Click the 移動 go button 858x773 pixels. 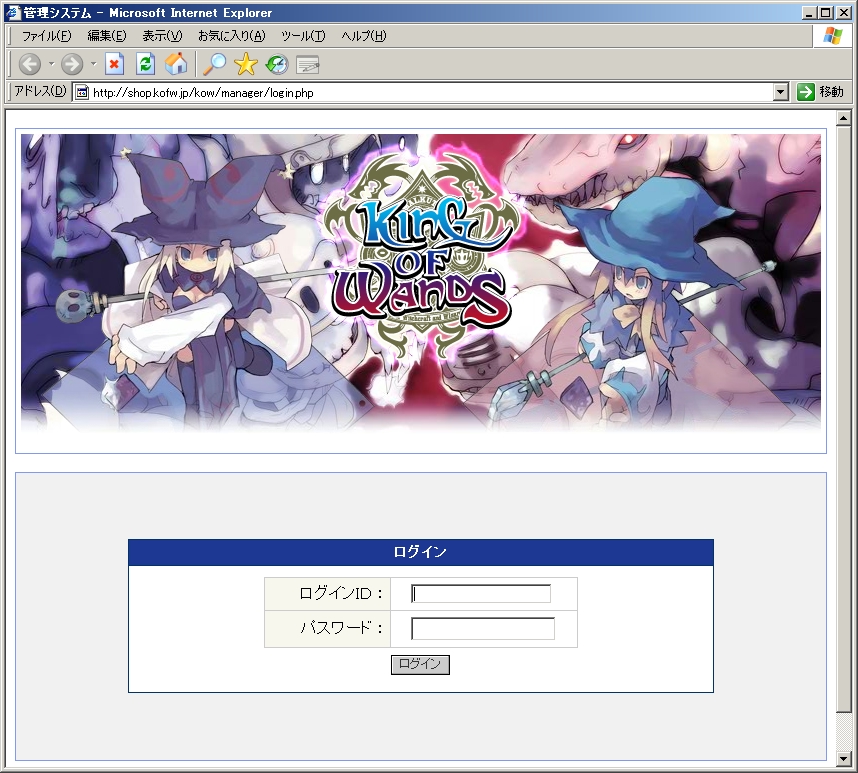point(820,92)
